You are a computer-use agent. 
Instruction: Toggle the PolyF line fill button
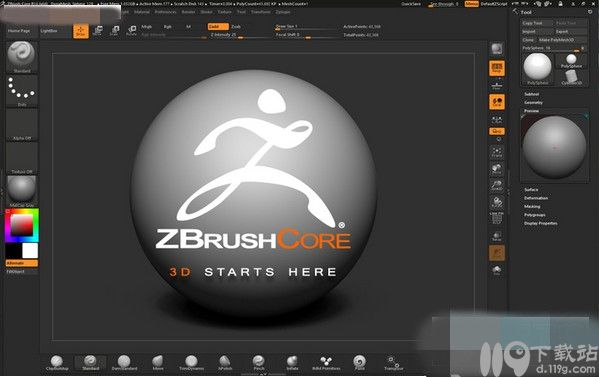pos(497,218)
